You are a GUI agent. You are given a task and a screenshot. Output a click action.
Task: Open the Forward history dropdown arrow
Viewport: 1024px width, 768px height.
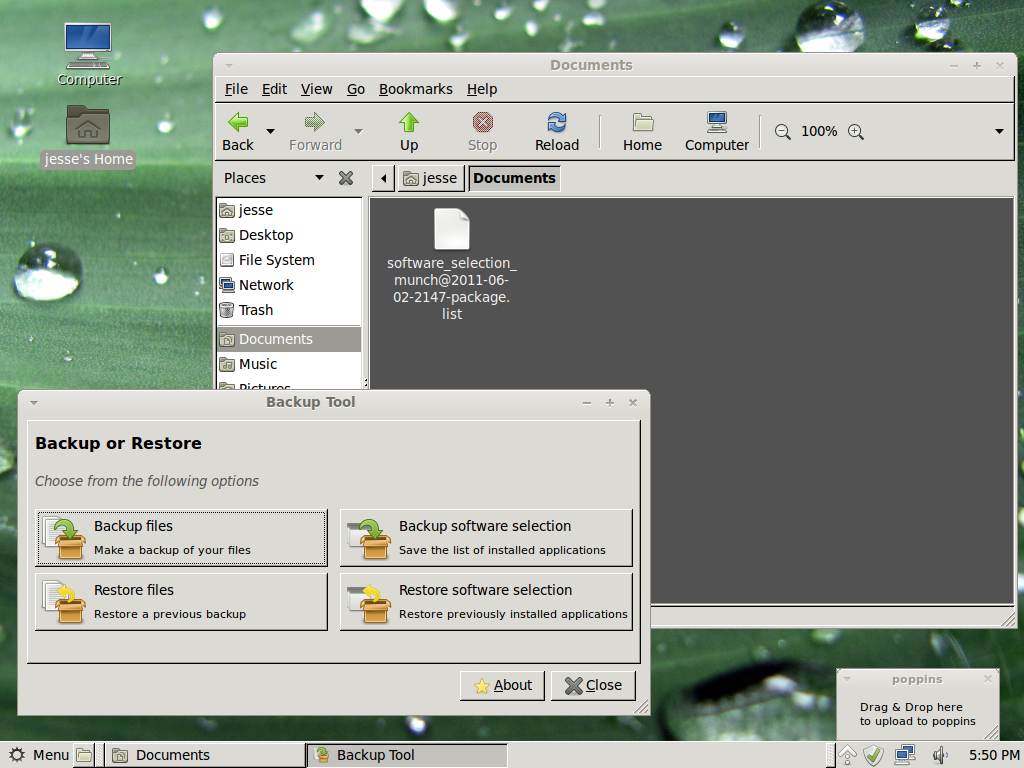pos(359,131)
